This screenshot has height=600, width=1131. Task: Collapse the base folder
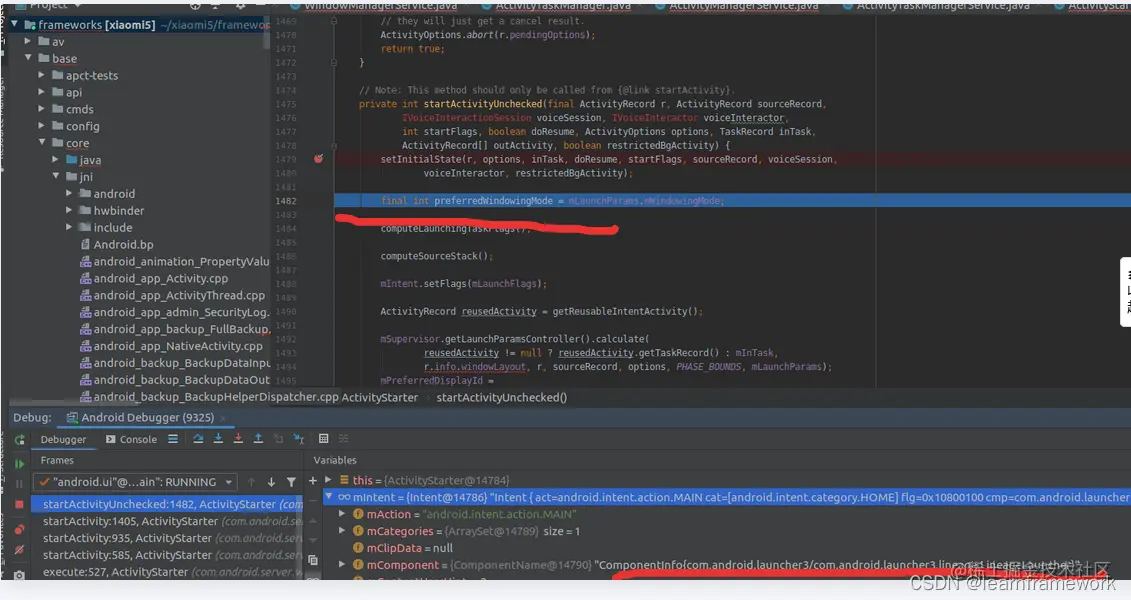pyautogui.click(x=27, y=58)
